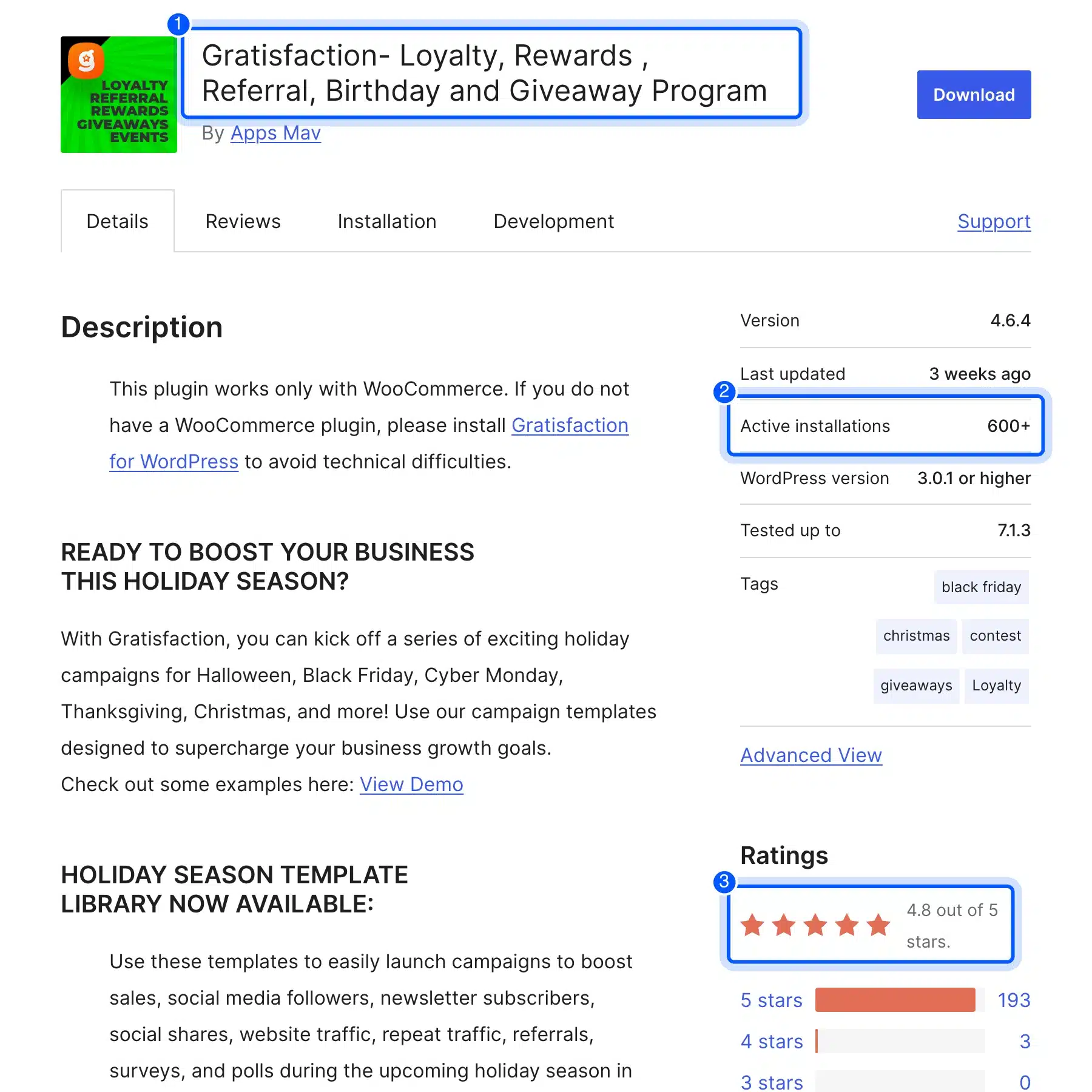
Task: Click the Gratisfaction plugin logo icon
Action: coord(119,95)
